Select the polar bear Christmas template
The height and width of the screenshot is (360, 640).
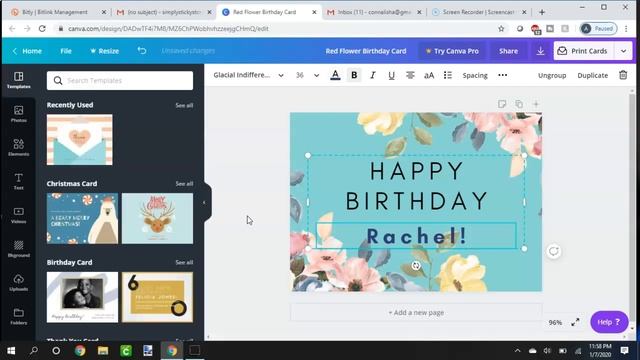pos(82,218)
